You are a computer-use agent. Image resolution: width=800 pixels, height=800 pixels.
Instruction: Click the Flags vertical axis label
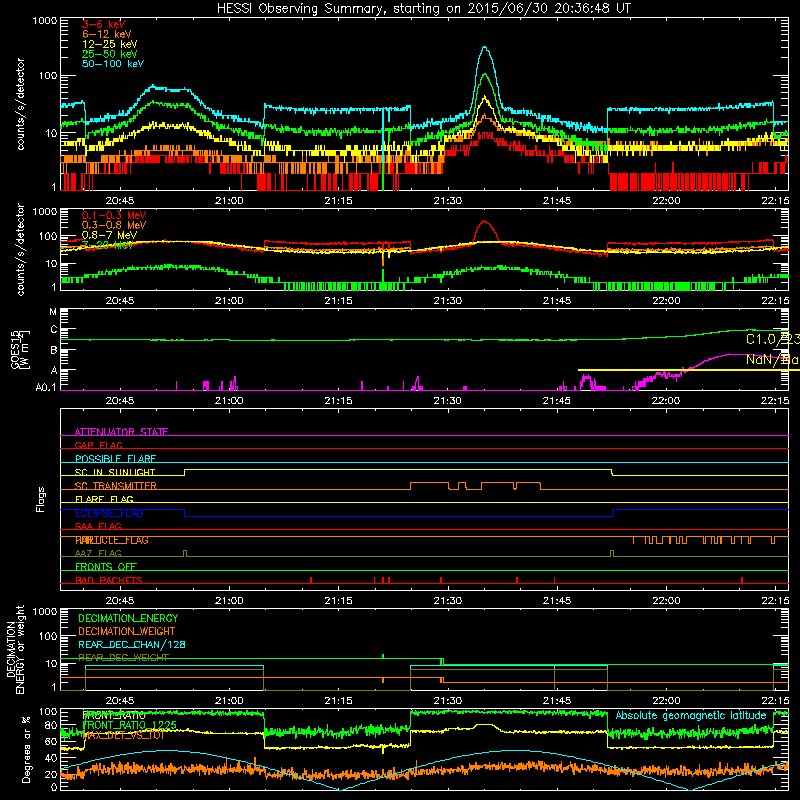[40, 499]
